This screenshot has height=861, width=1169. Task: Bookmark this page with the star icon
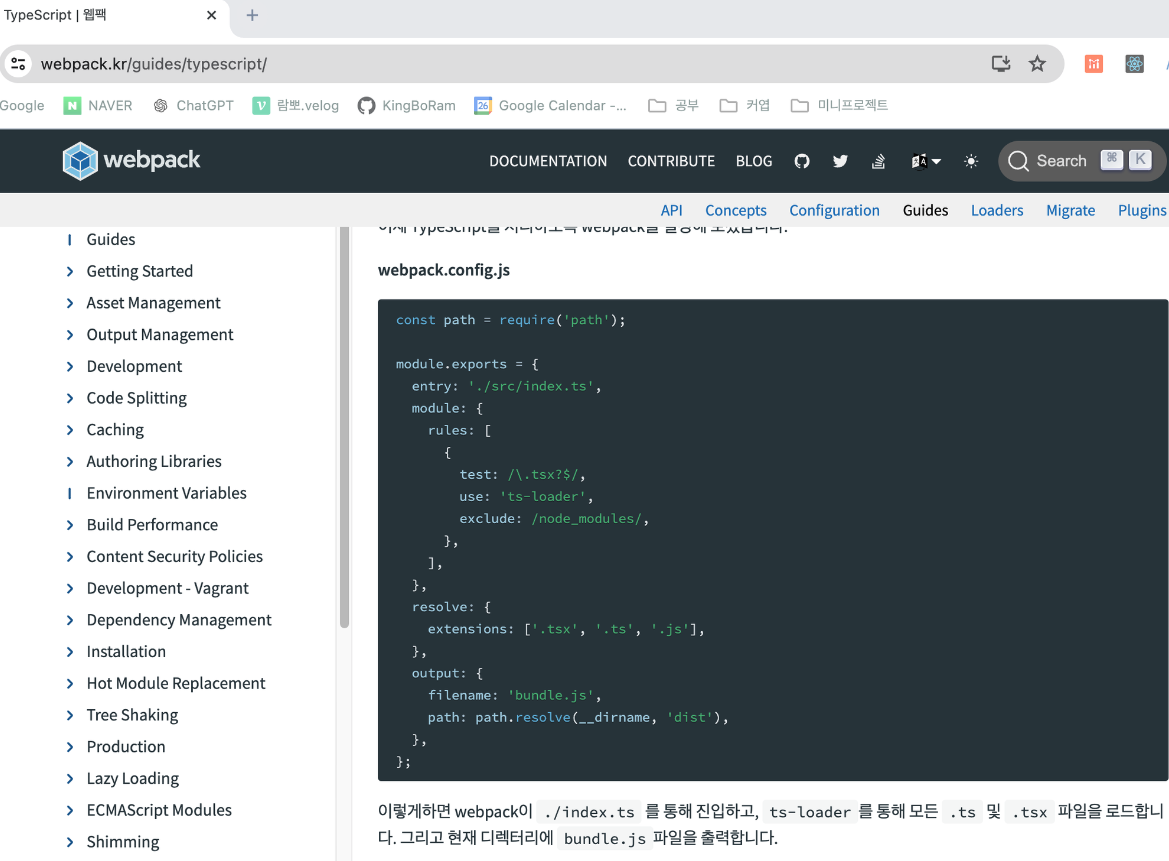point(1037,64)
